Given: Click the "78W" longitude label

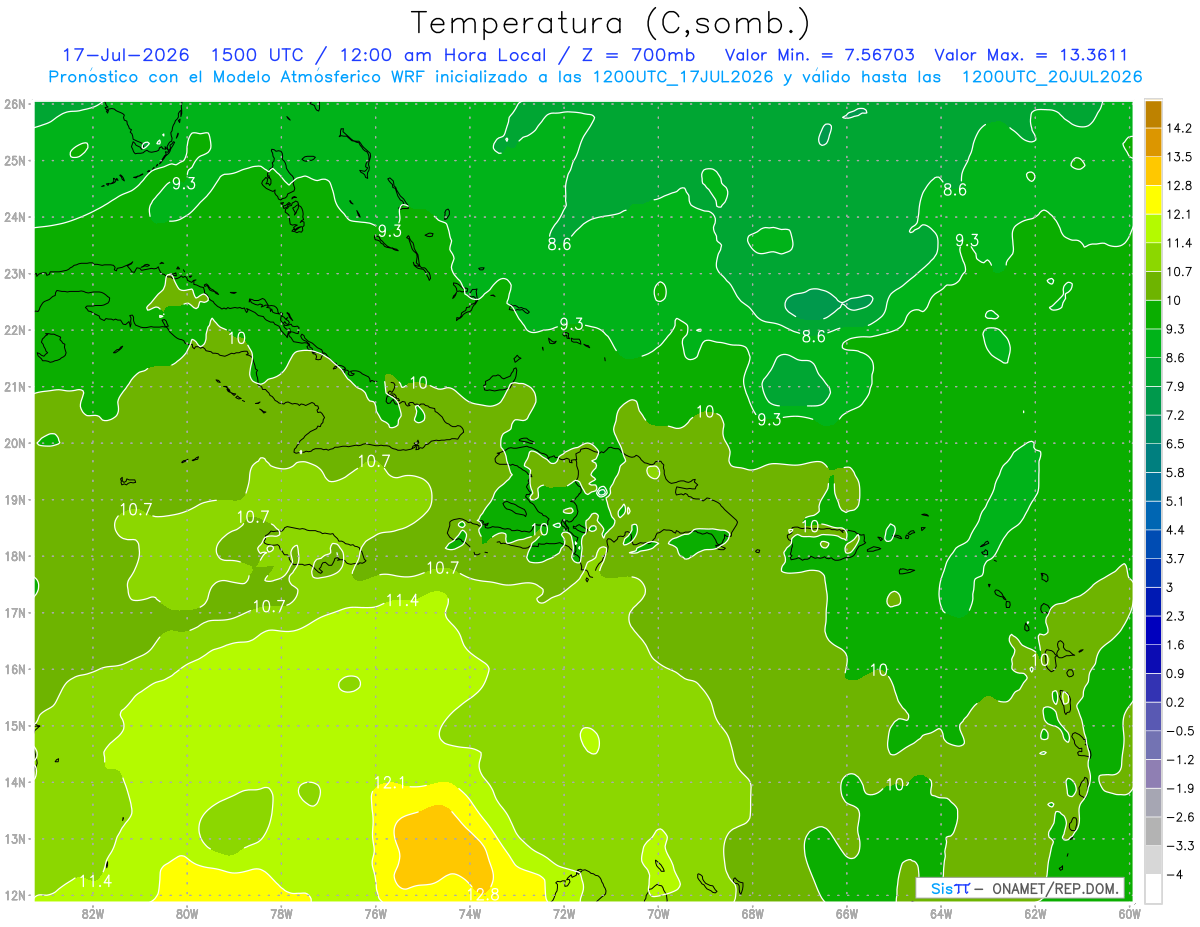Looking at the screenshot, I should [281, 913].
